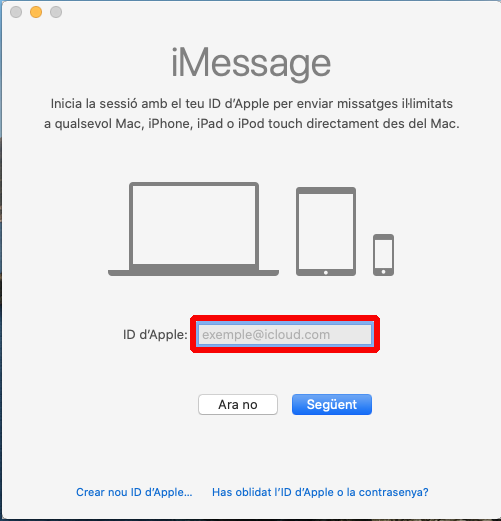The height and width of the screenshot is (521, 501).
Task: Click the home button on the iPad illustration
Action: [x=326, y=272]
